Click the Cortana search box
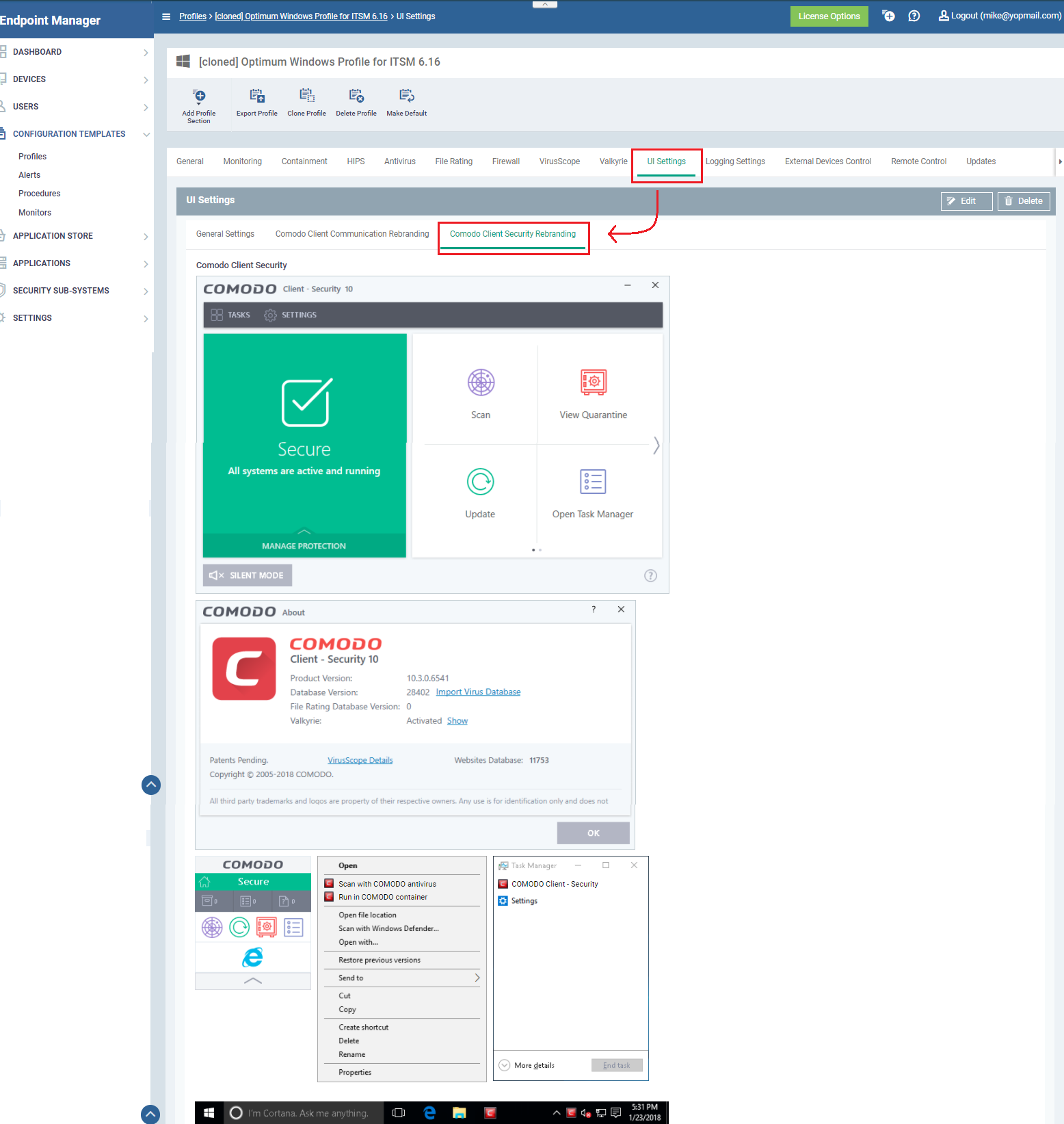1064x1124 pixels. click(304, 1112)
